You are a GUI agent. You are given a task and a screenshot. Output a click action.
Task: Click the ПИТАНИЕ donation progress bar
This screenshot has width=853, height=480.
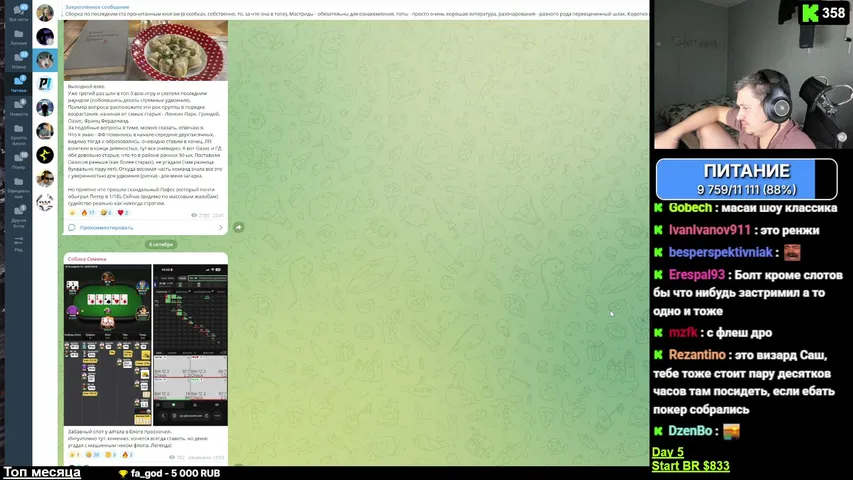746,179
